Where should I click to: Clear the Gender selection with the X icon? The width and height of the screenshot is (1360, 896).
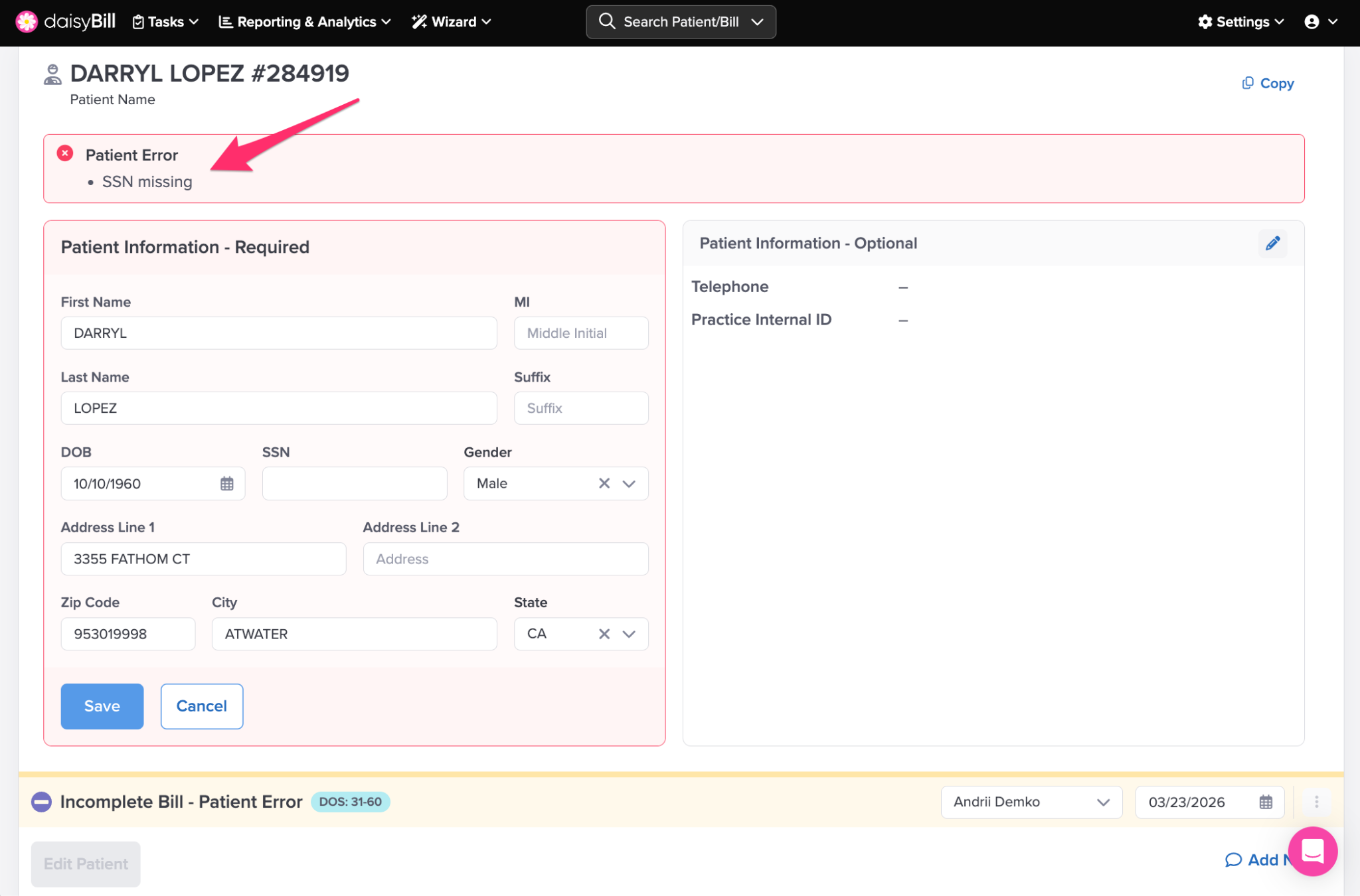pos(604,483)
